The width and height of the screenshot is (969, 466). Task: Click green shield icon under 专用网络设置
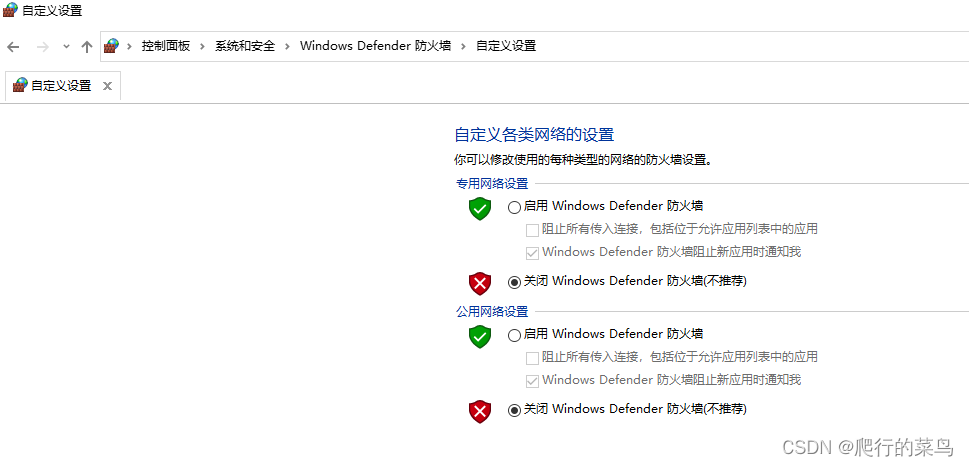pos(480,209)
